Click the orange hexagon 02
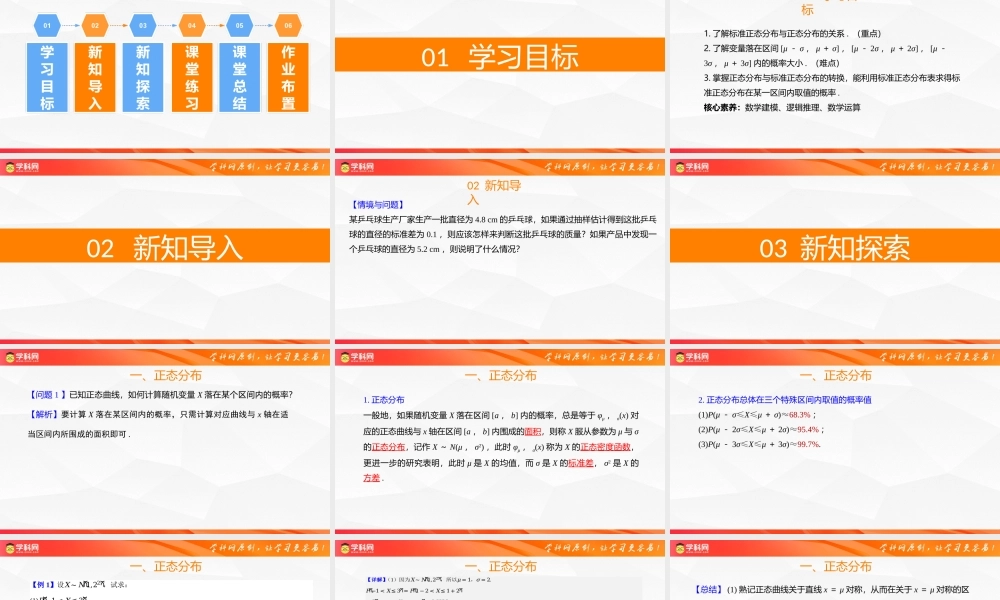 [95, 24]
